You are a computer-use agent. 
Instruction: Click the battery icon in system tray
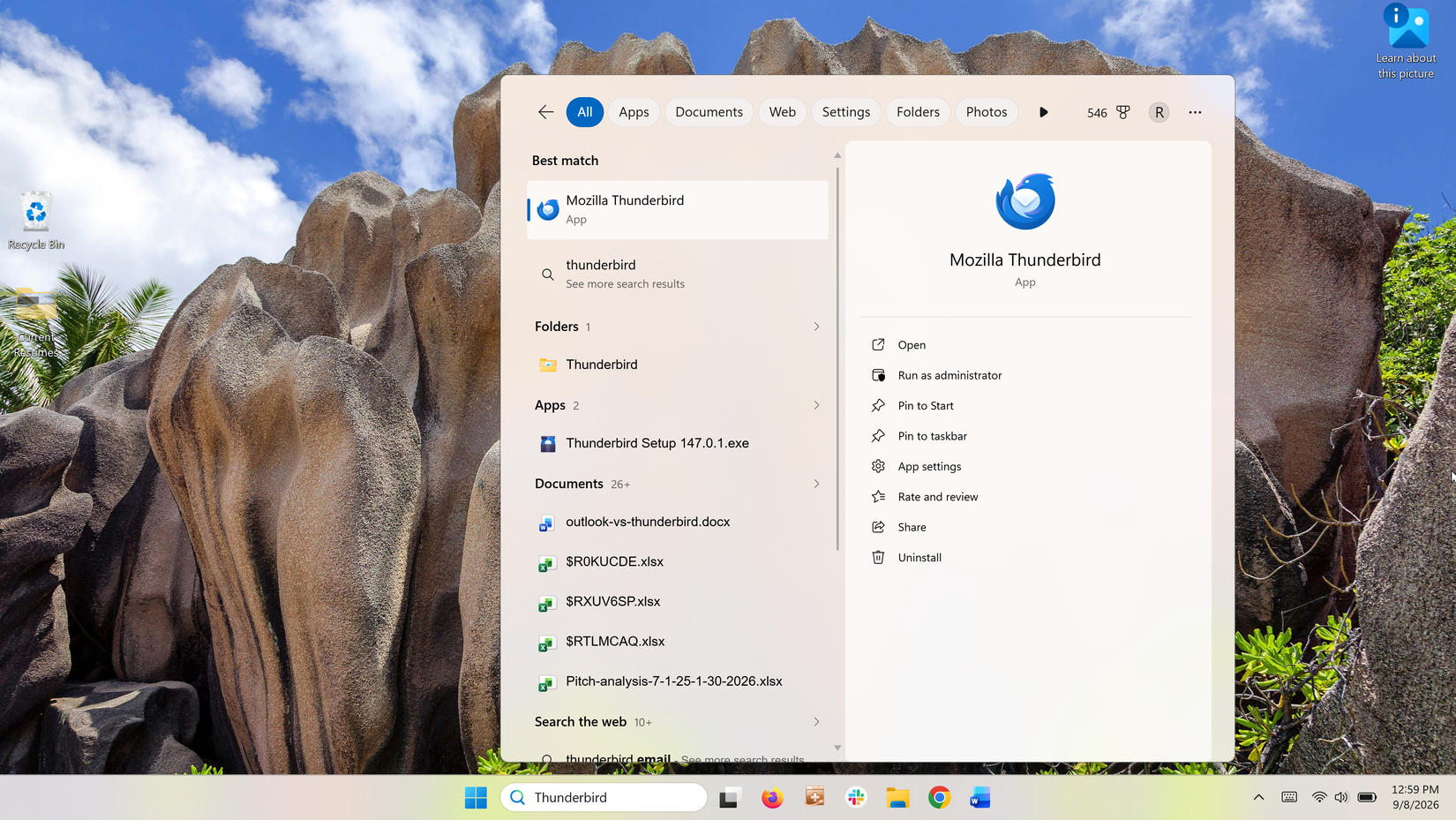[x=1367, y=798]
